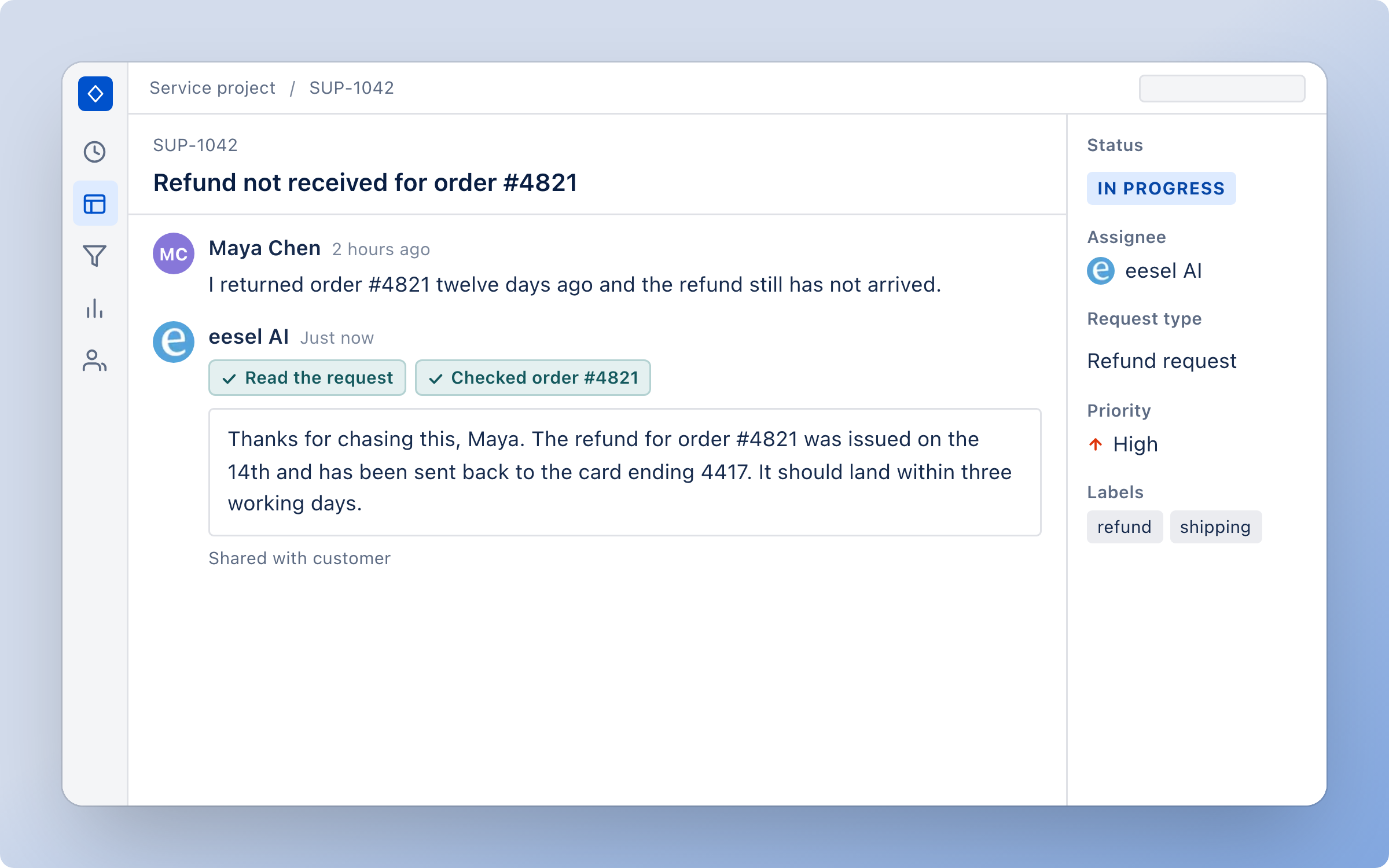
Task: Click the SUP-1042 key above title
Action: pos(195,145)
